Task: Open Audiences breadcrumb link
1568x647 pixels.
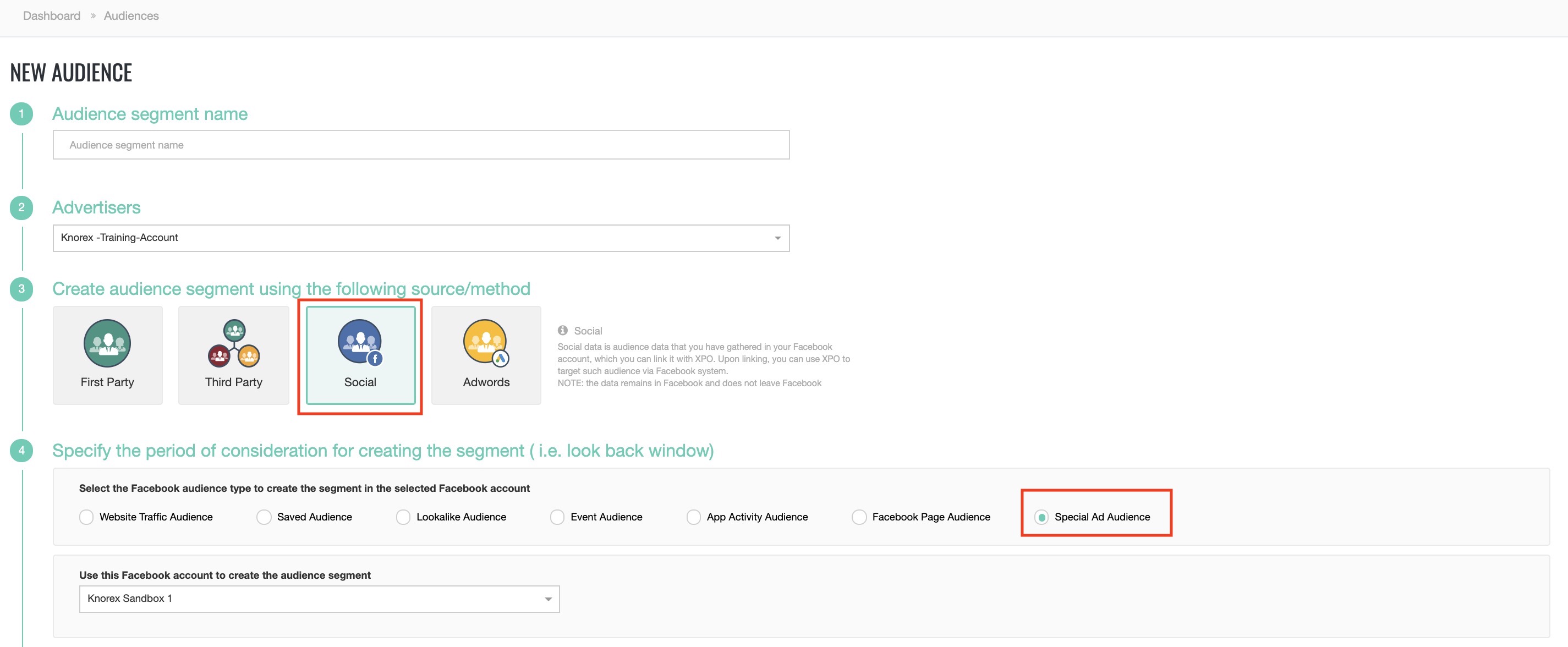Action: coord(131,16)
